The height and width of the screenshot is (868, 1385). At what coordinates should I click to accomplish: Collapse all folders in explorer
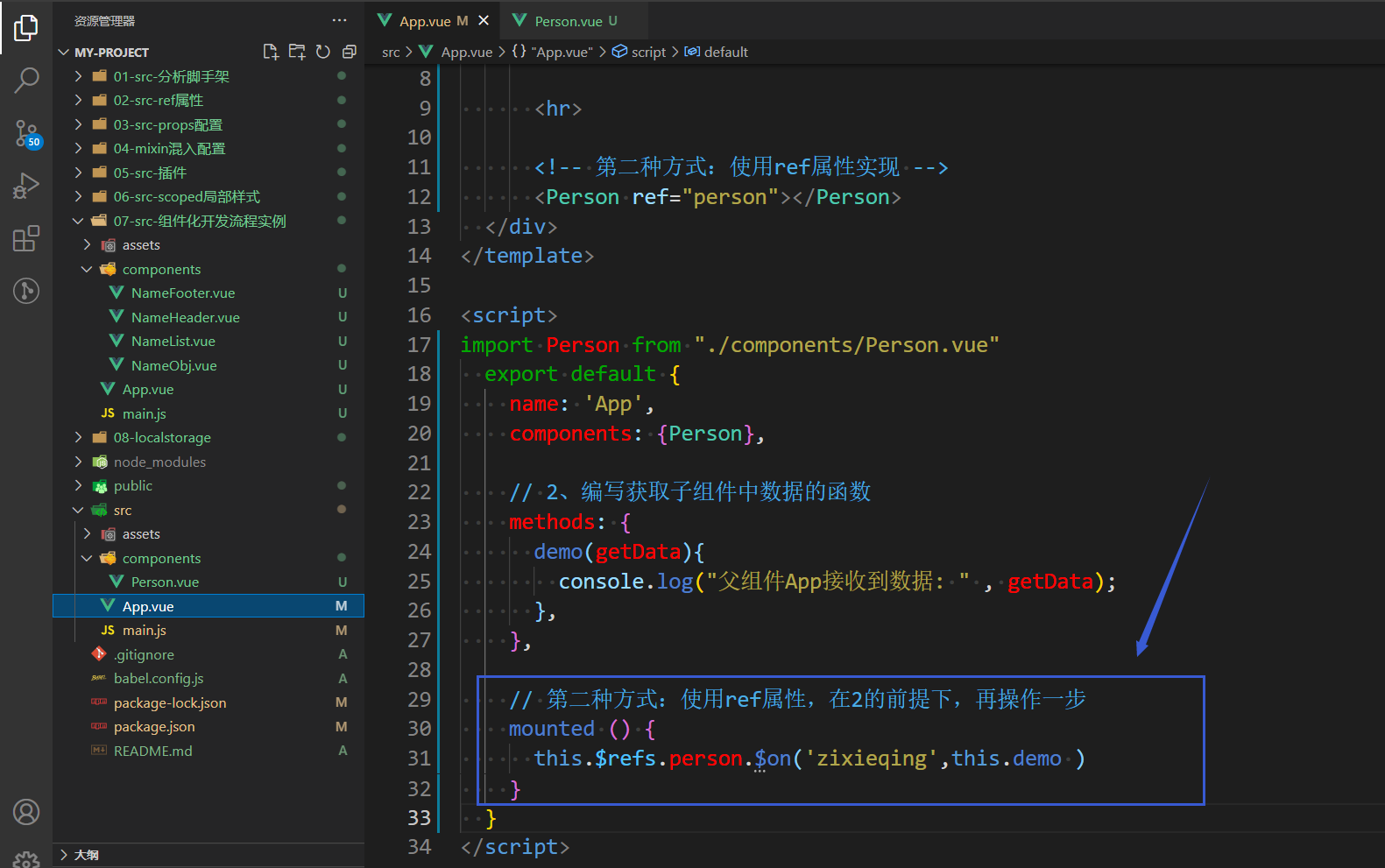point(349,52)
